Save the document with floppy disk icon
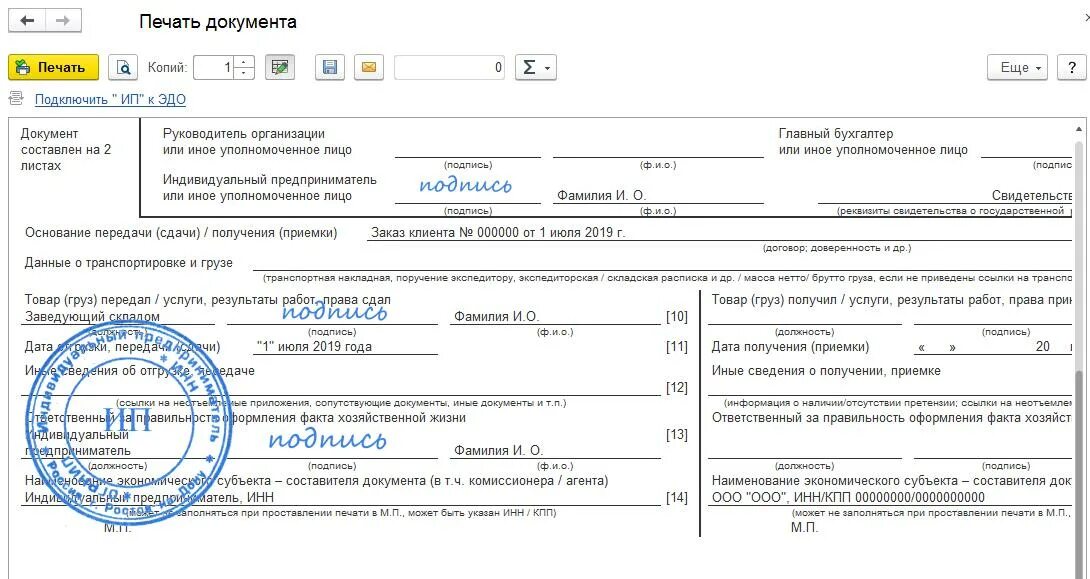This screenshot has width=1090, height=579. tap(330, 67)
